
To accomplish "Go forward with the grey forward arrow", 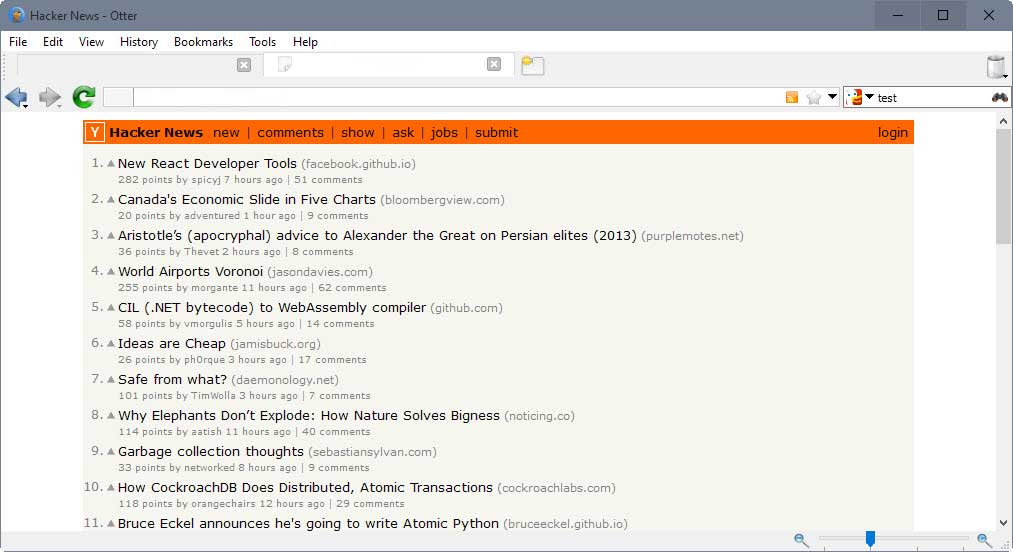I will point(49,98).
